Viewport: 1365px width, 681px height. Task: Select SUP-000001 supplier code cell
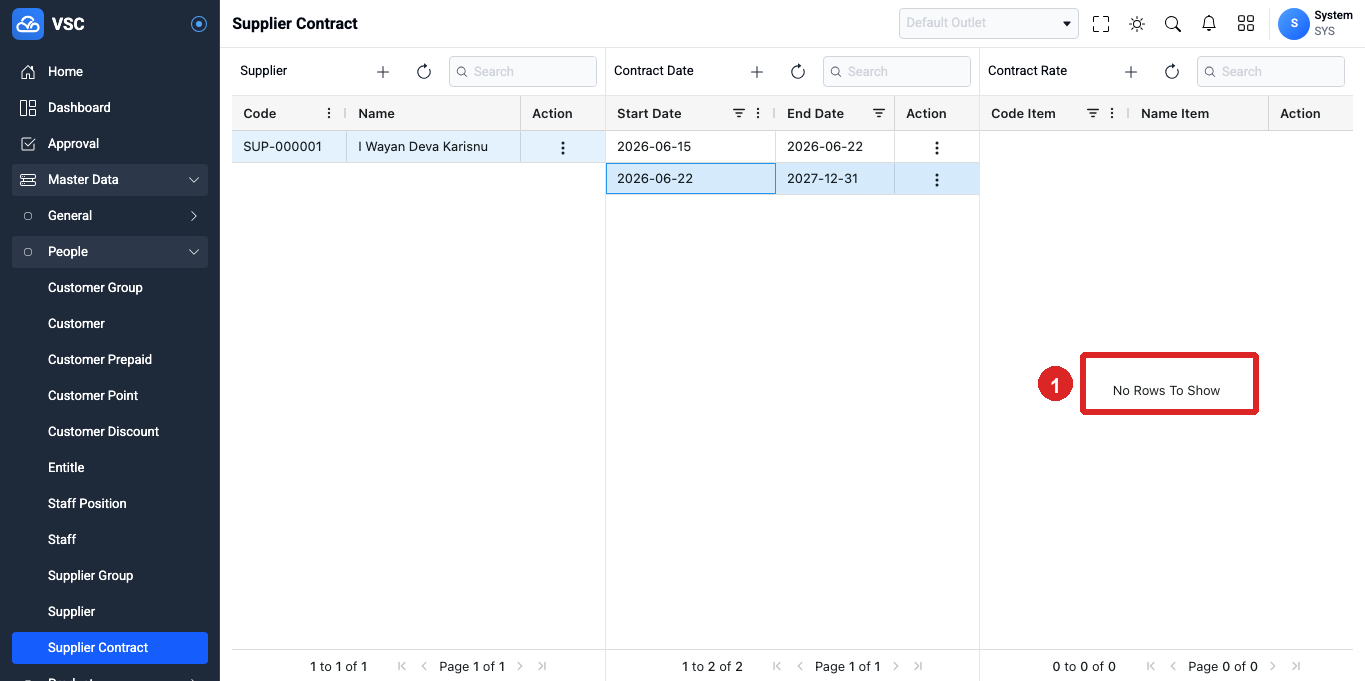tap(289, 147)
